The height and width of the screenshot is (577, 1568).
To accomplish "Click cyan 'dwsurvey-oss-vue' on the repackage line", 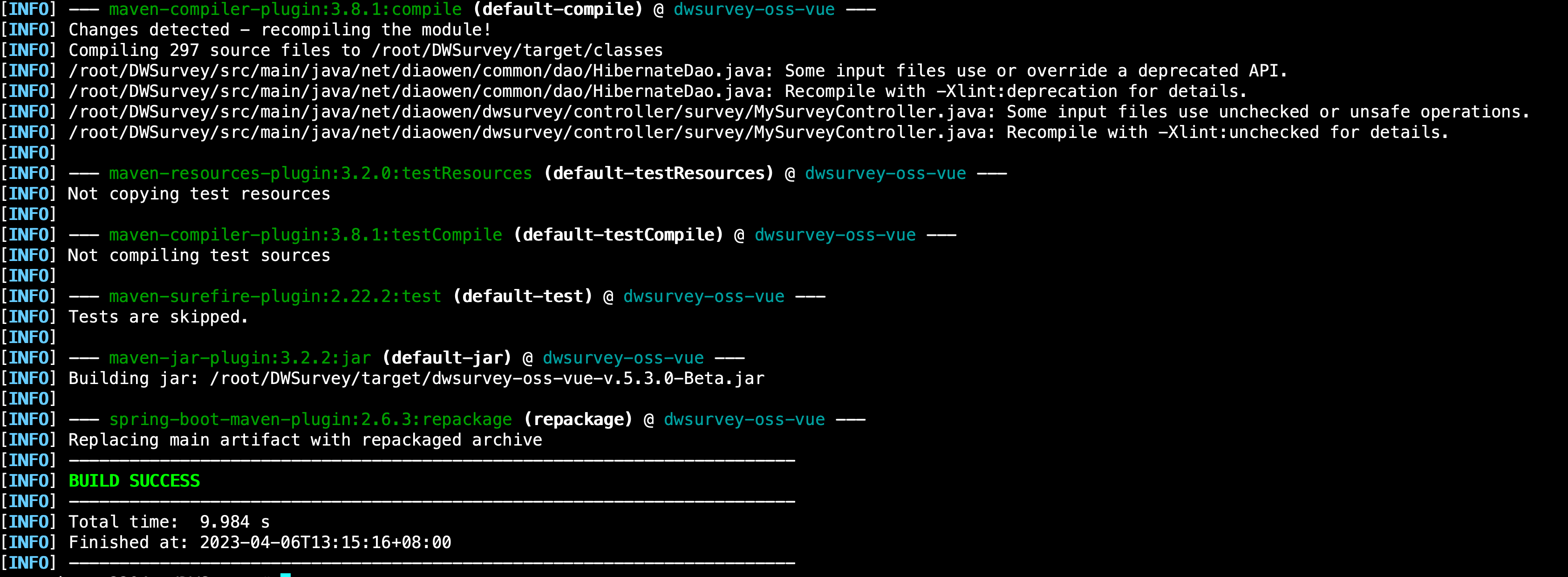I will pos(744,419).
